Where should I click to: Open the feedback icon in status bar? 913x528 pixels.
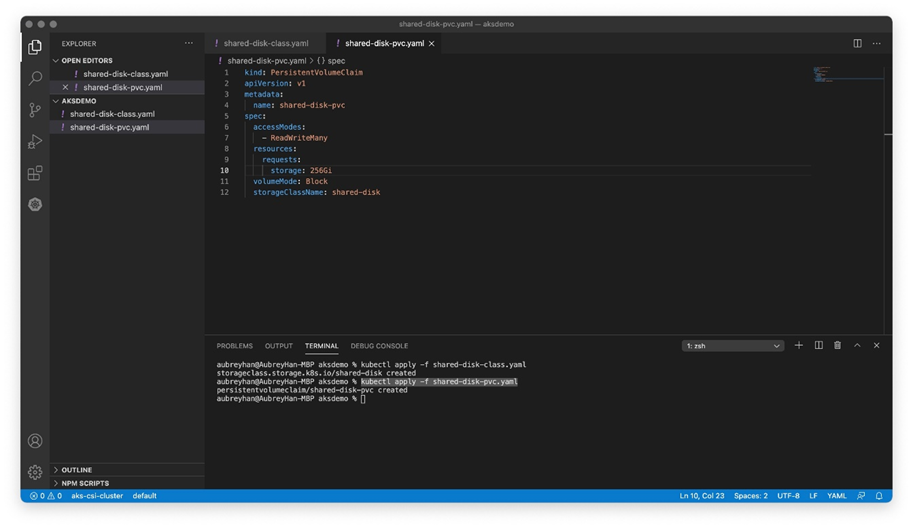(861, 496)
